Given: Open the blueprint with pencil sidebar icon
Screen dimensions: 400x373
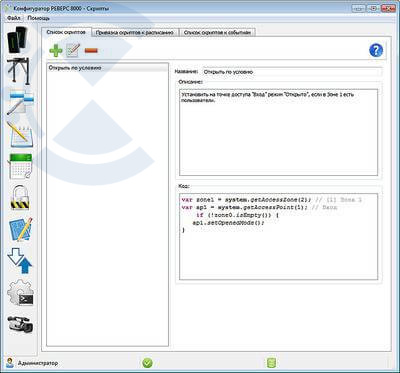Looking at the screenshot, I should tap(20, 229).
